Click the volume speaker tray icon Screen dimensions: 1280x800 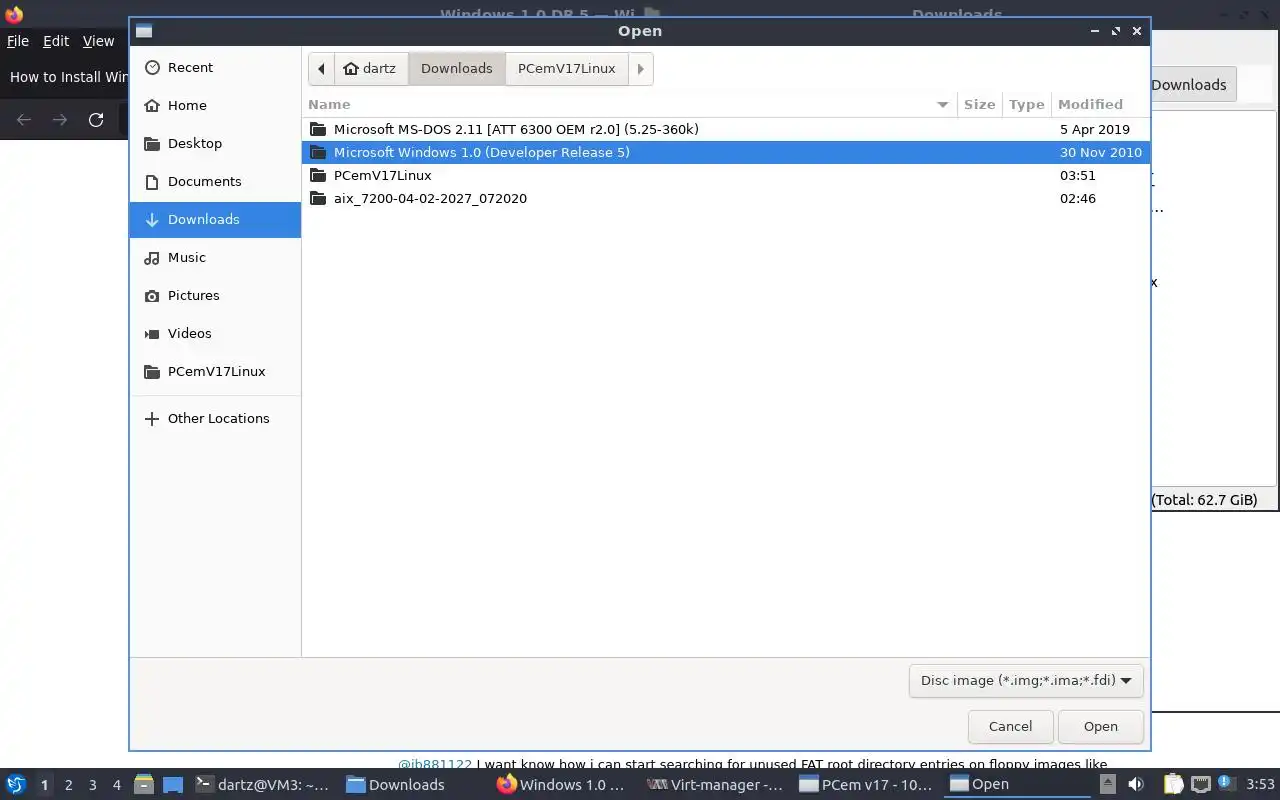coord(1136,785)
